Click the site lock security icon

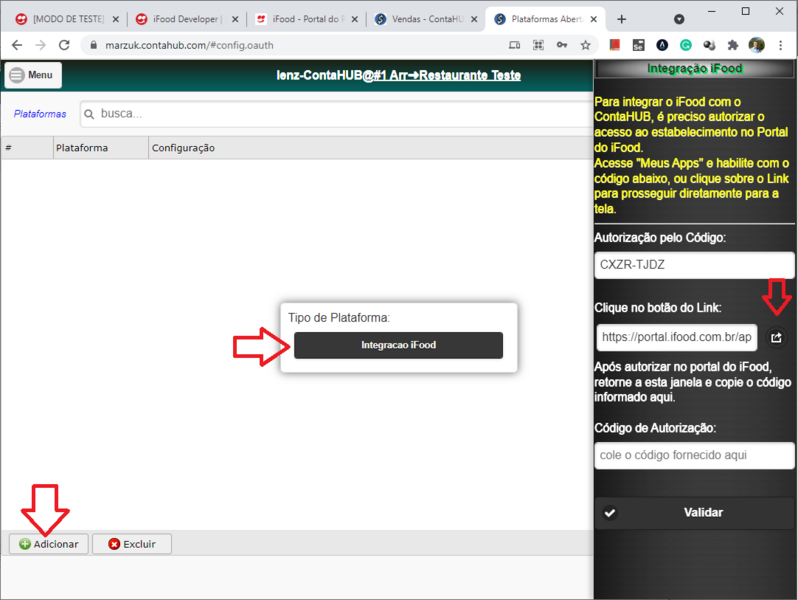93,45
